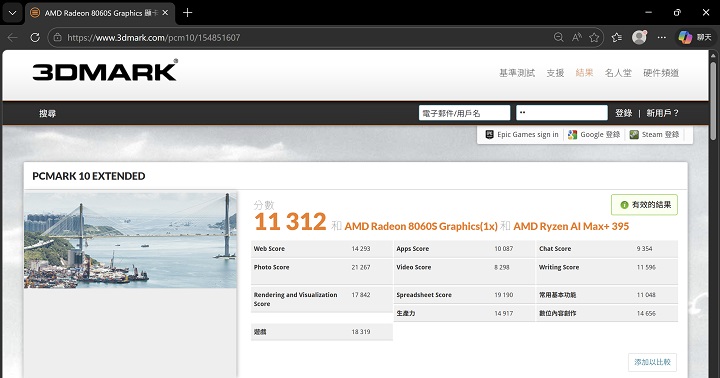Click the Chat Score row
Viewport: 720px width, 378px height.
[x=607, y=249]
